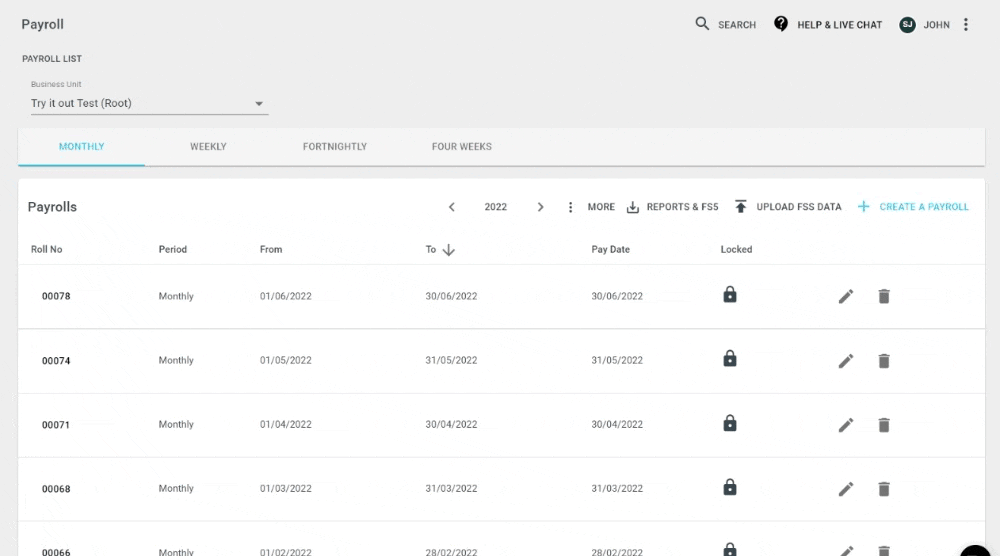
Task: Select roll number 00074
Action: (56, 360)
